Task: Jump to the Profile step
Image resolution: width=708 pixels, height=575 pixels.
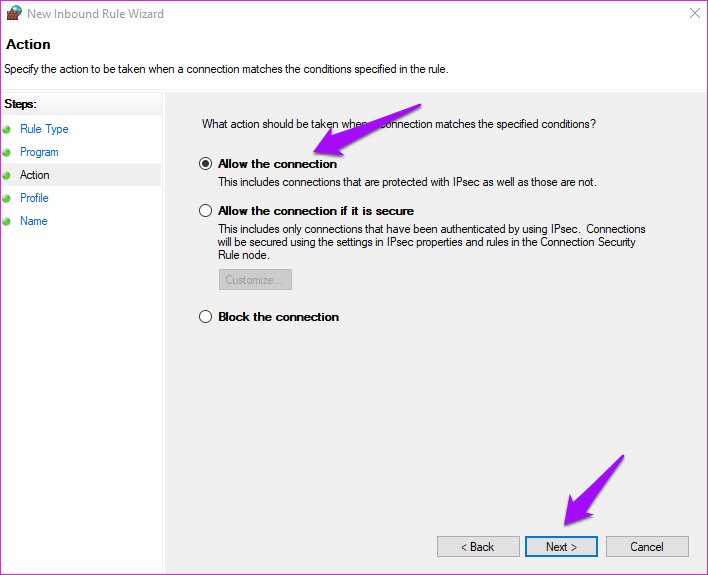Action: point(34,198)
